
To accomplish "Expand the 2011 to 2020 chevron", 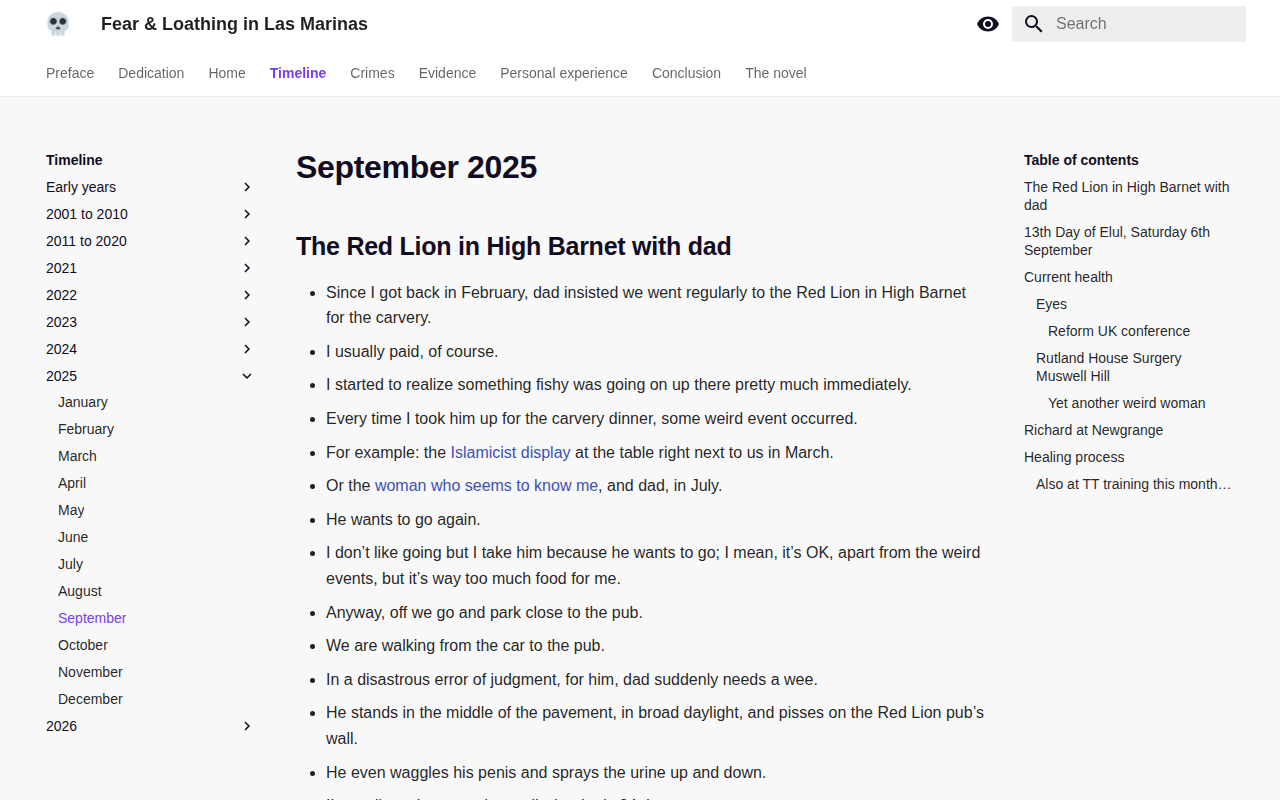I will click(247, 241).
